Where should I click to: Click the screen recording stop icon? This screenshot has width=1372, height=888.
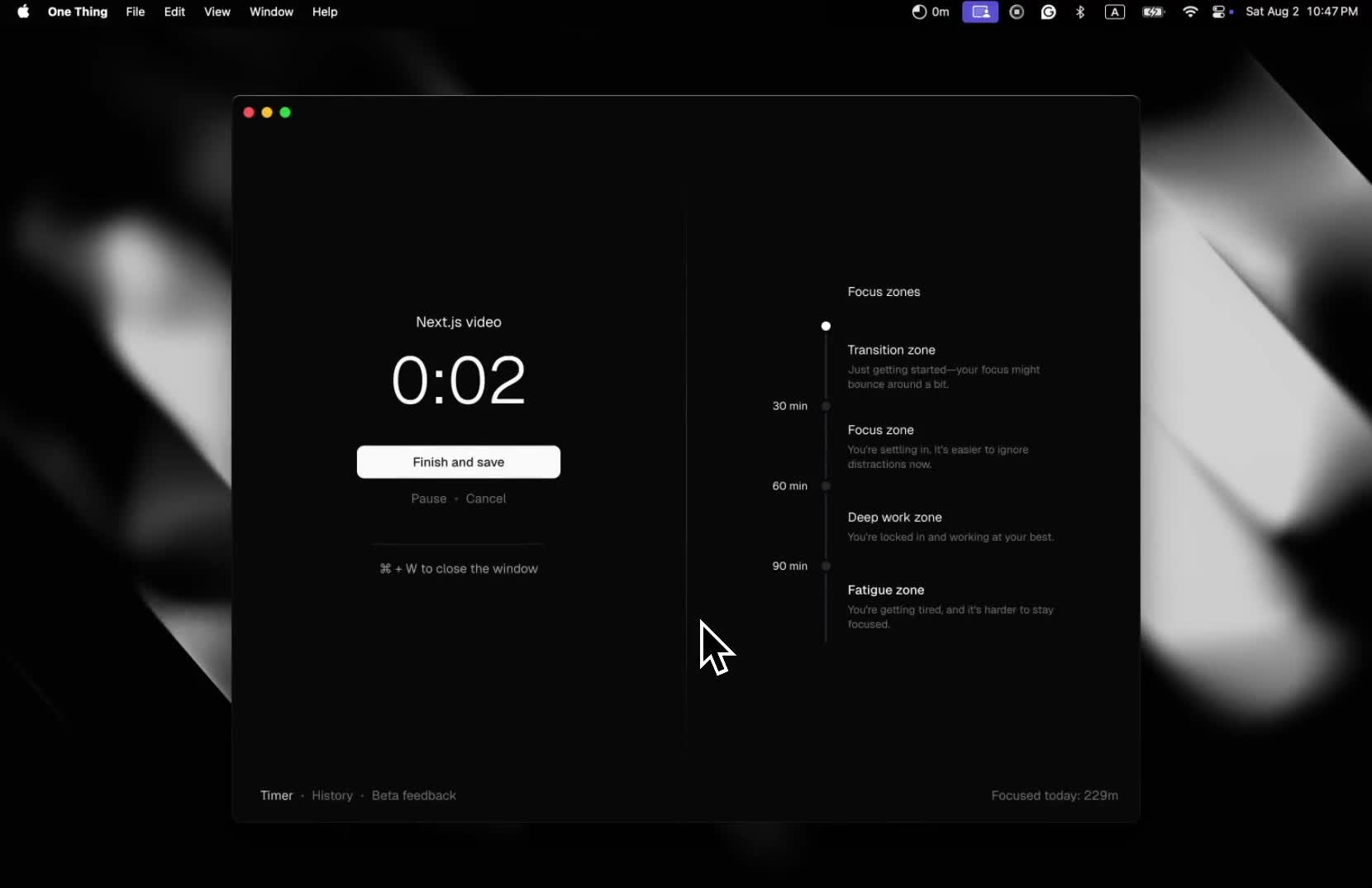(1017, 12)
